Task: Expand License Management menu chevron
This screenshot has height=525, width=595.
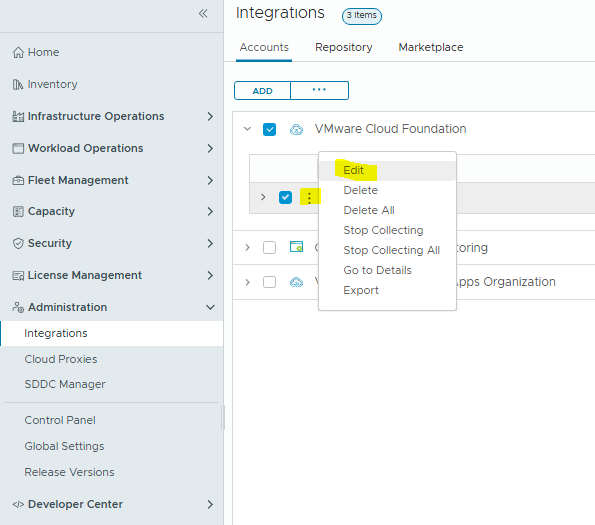Action: click(x=210, y=275)
